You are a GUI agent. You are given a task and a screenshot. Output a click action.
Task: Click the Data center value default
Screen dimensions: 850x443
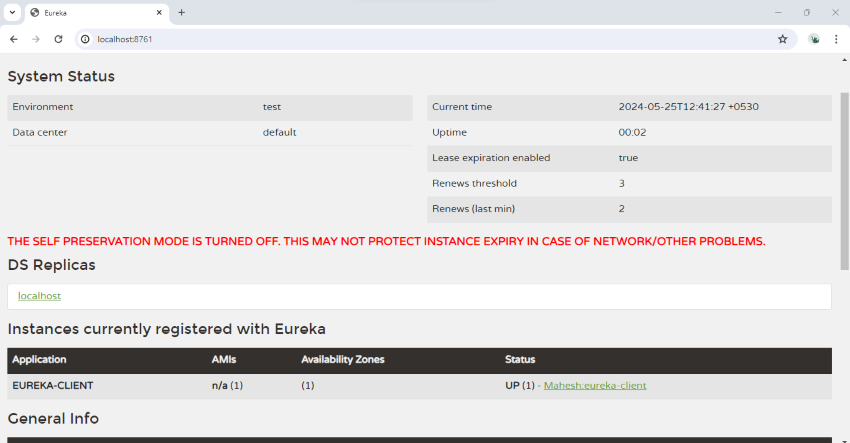[x=279, y=132]
